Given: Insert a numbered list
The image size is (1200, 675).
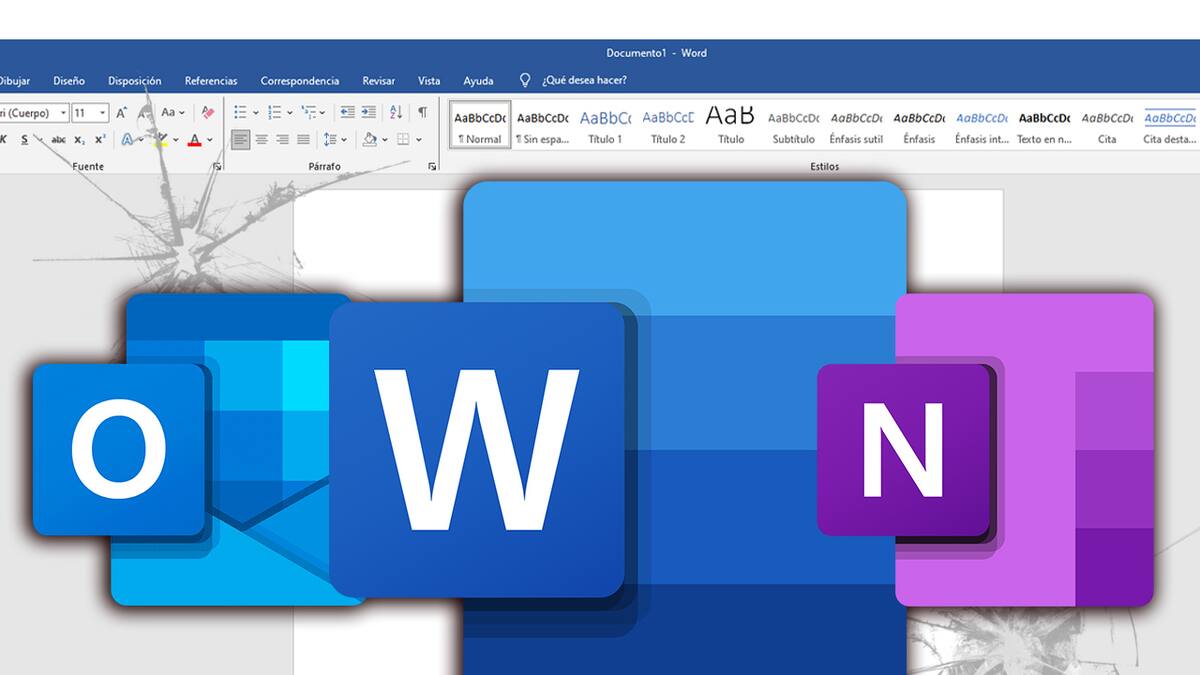Looking at the screenshot, I should [x=274, y=112].
